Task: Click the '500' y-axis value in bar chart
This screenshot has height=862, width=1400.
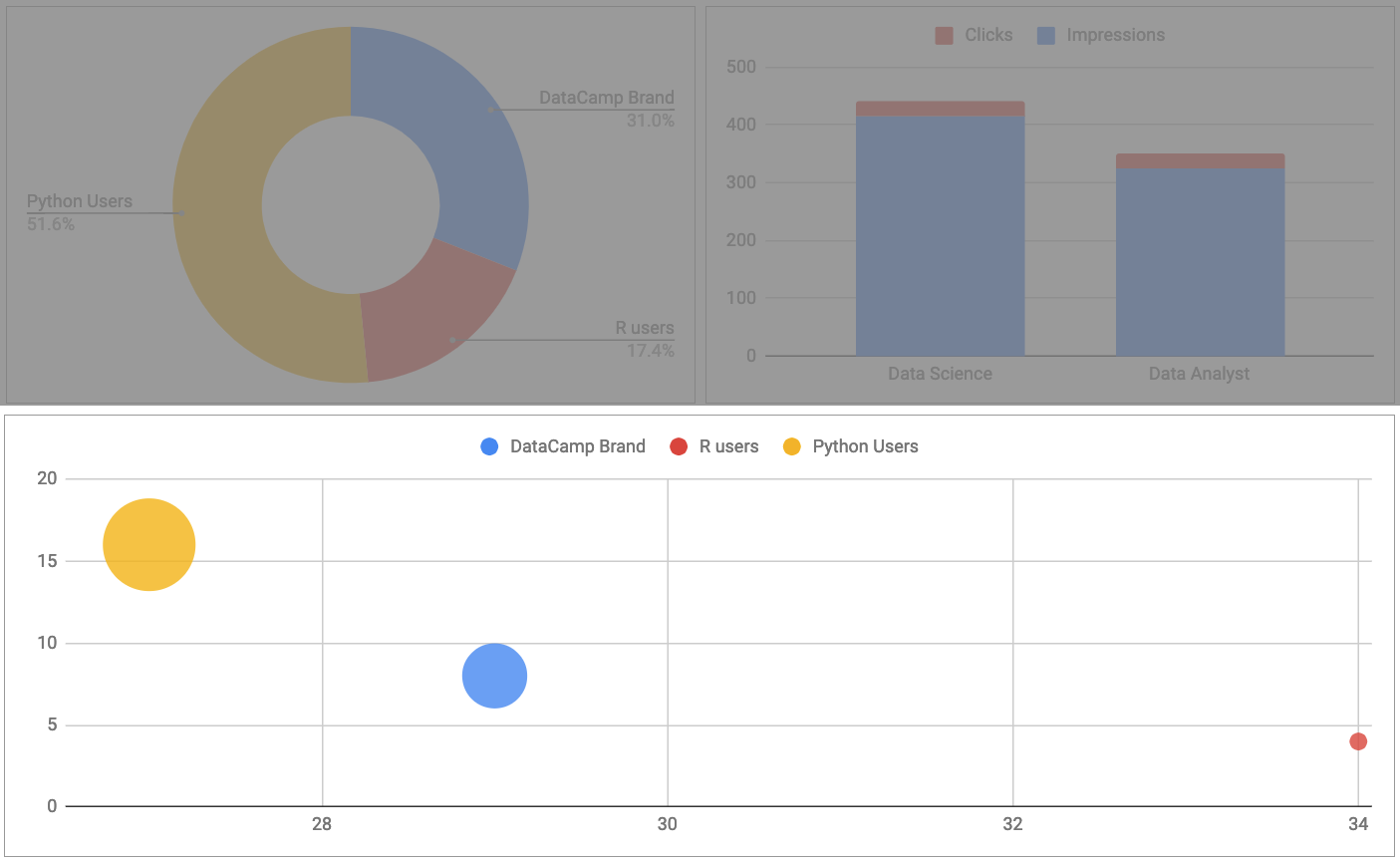Action: click(741, 67)
